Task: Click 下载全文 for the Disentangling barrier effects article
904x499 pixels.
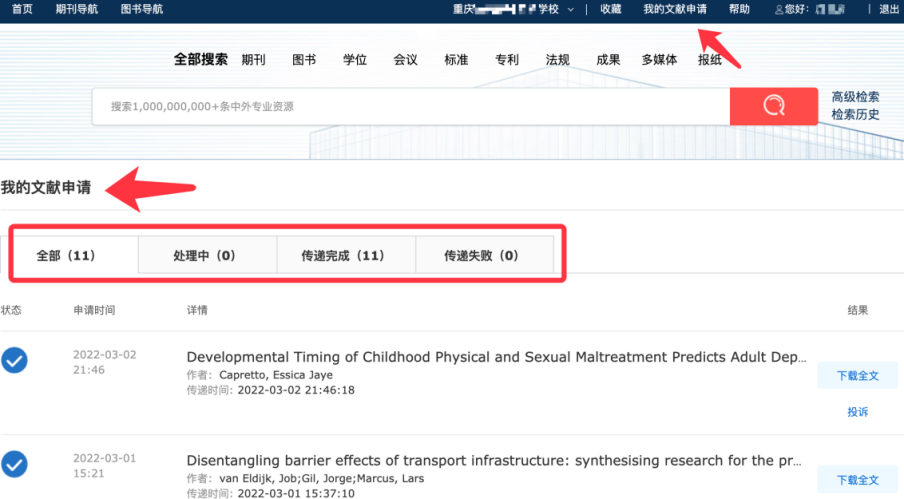Action: point(857,480)
